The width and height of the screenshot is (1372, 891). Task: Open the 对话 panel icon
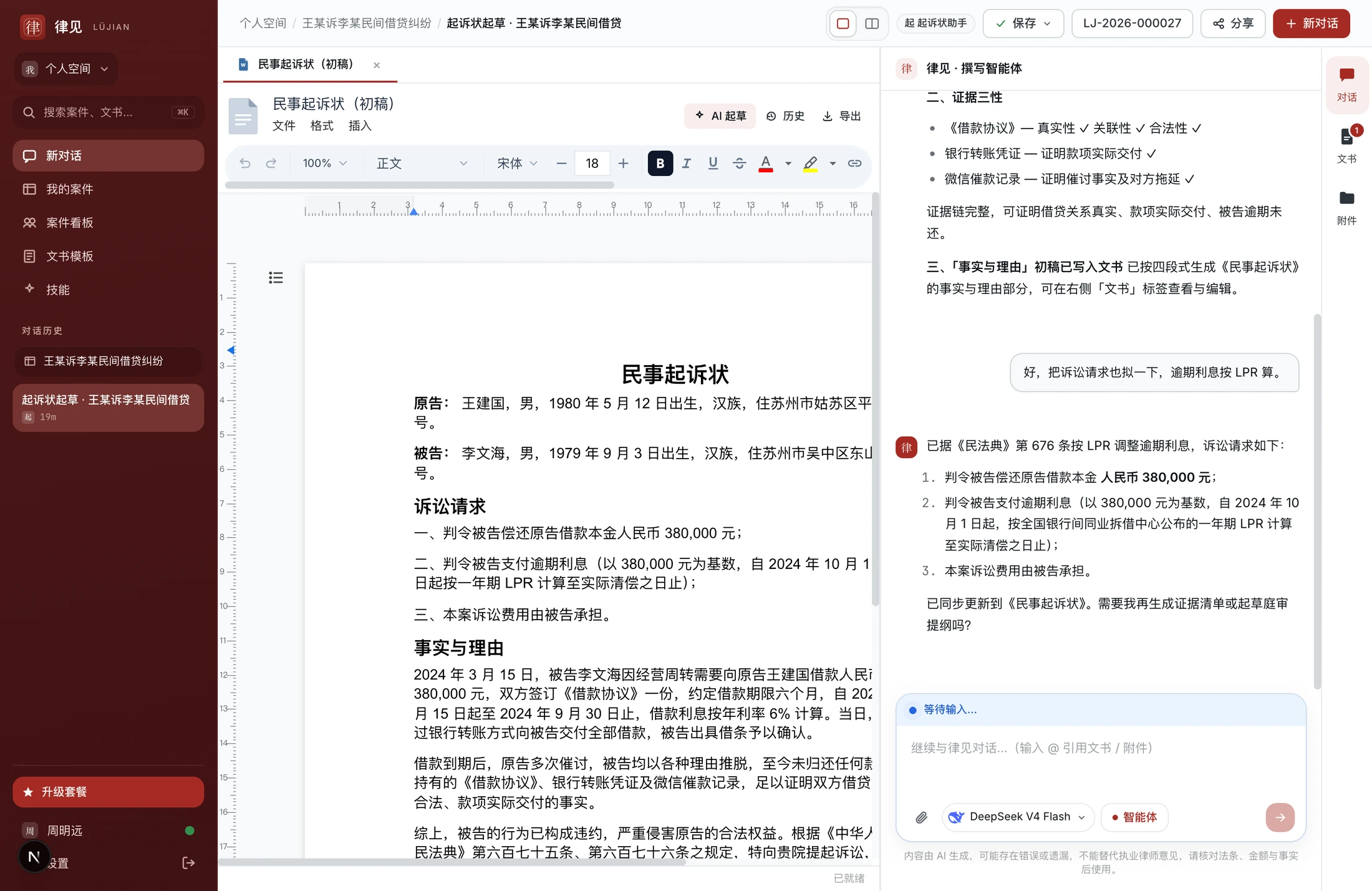1346,85
